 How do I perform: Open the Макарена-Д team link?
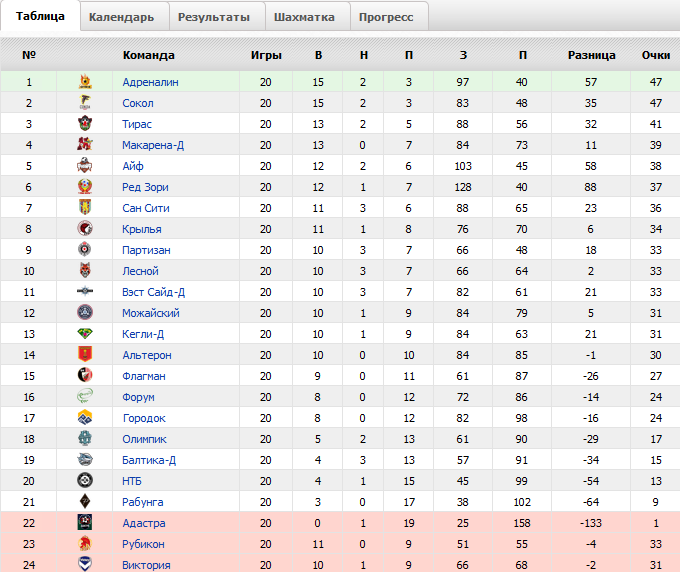click(x=153, y=145)
